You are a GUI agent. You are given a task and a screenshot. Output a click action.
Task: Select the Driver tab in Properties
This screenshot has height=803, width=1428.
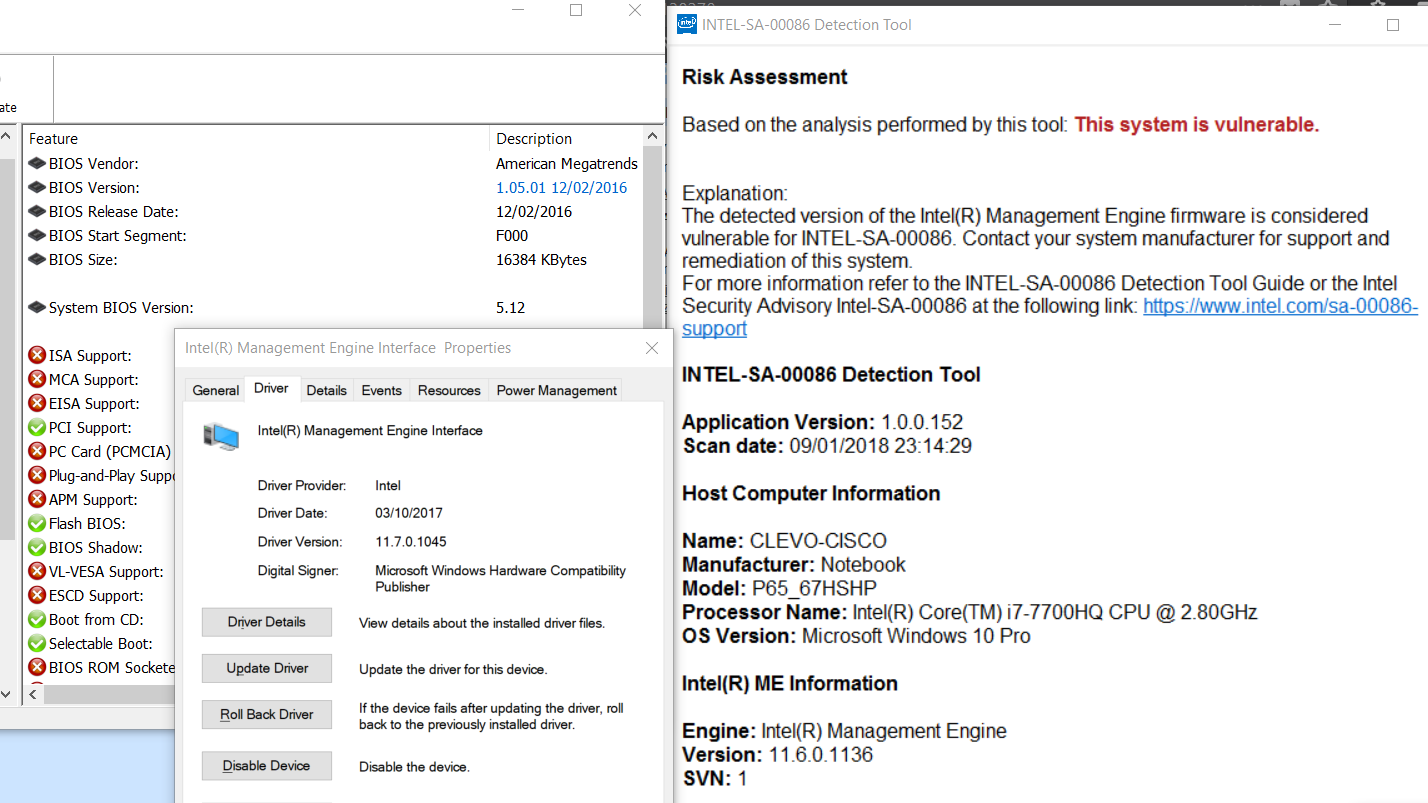point(271,389)
